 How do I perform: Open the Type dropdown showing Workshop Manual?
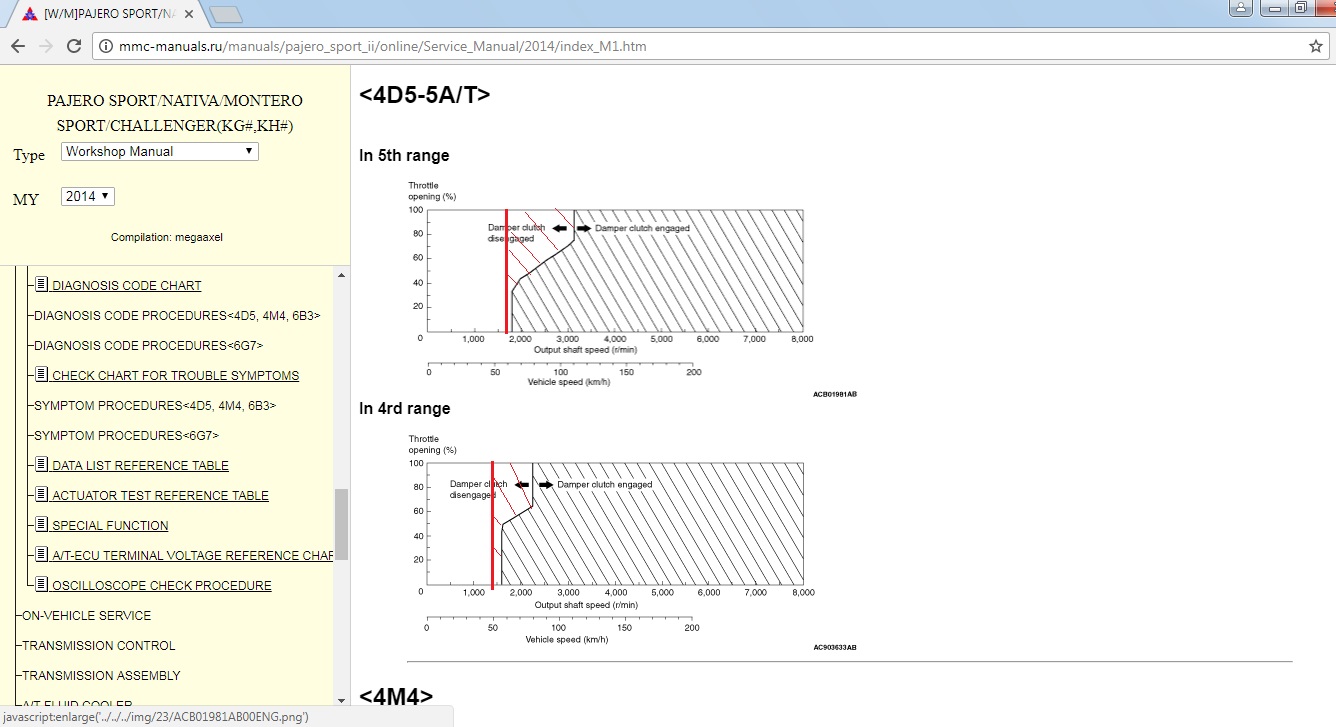click(160, 152)
